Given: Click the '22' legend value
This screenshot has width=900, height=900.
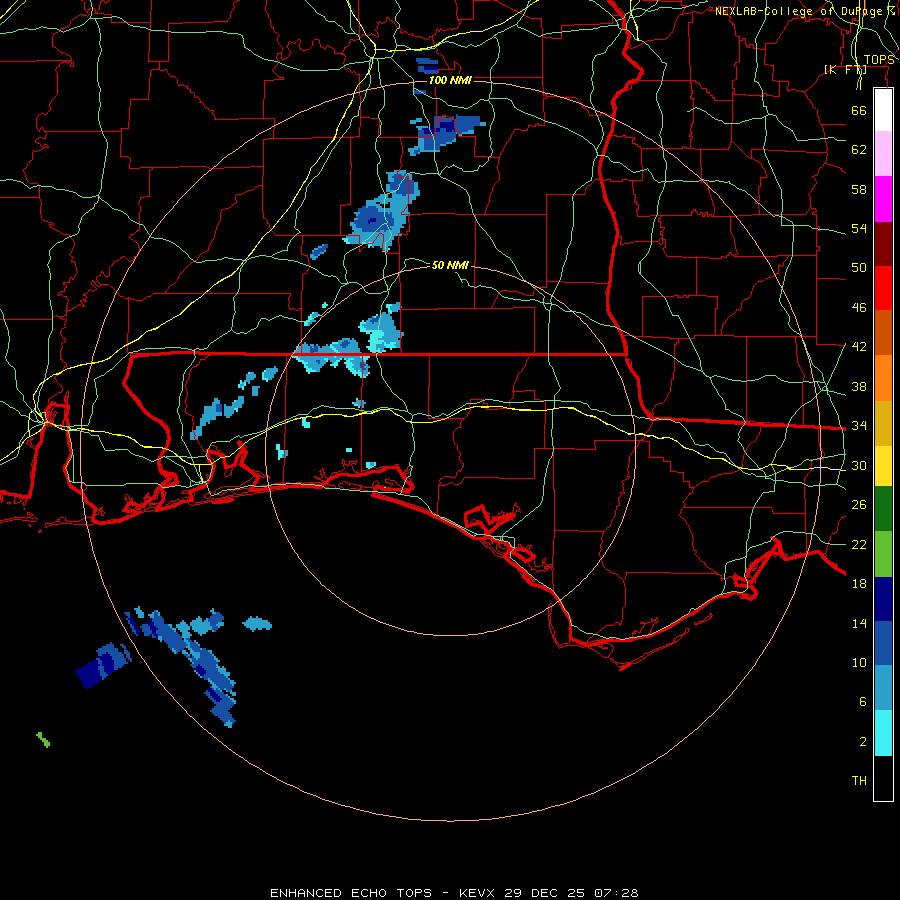Looking at the screenshot, I should click(x=859, y=545).
